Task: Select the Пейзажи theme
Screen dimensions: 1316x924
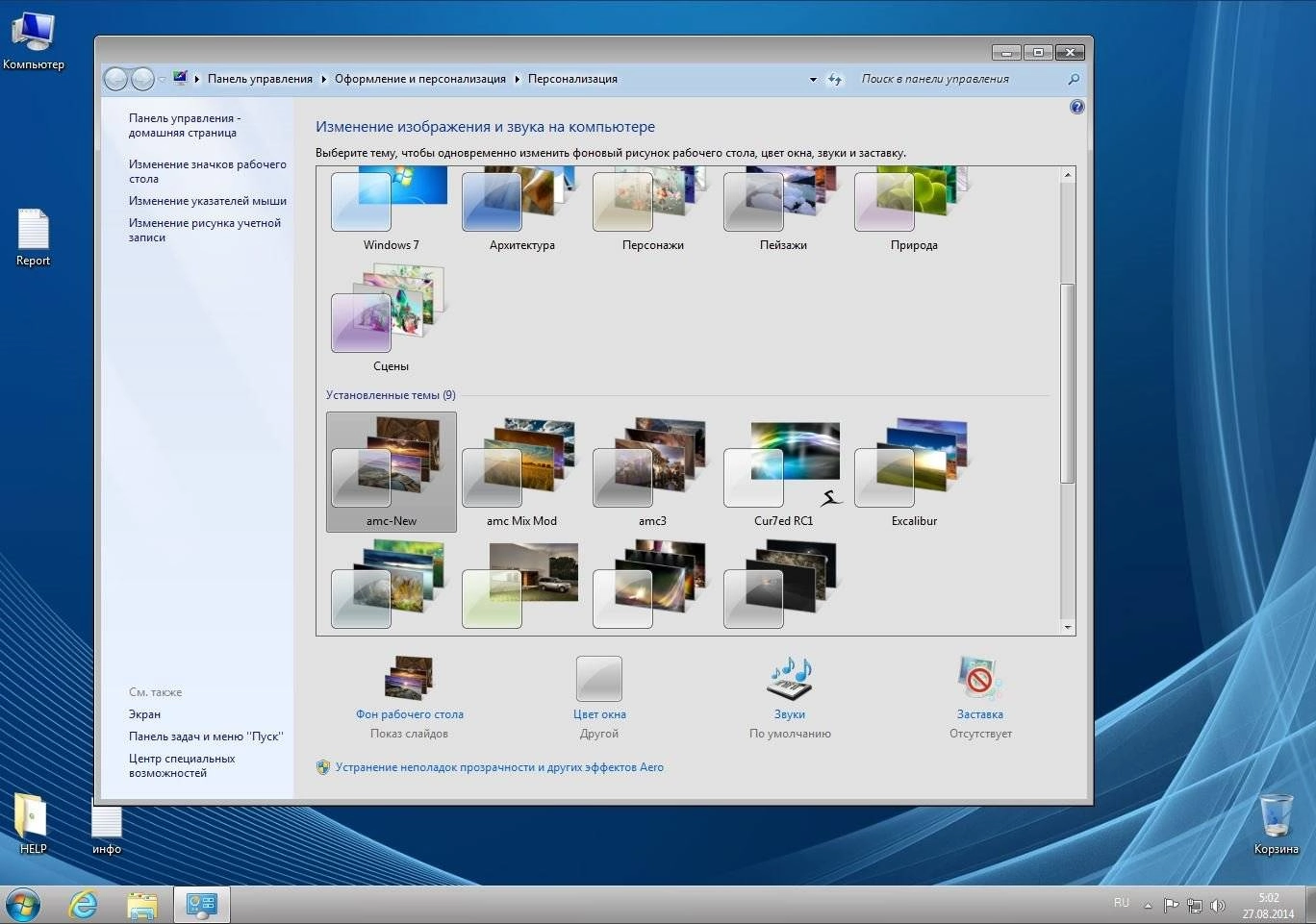Action: [783, 209]
